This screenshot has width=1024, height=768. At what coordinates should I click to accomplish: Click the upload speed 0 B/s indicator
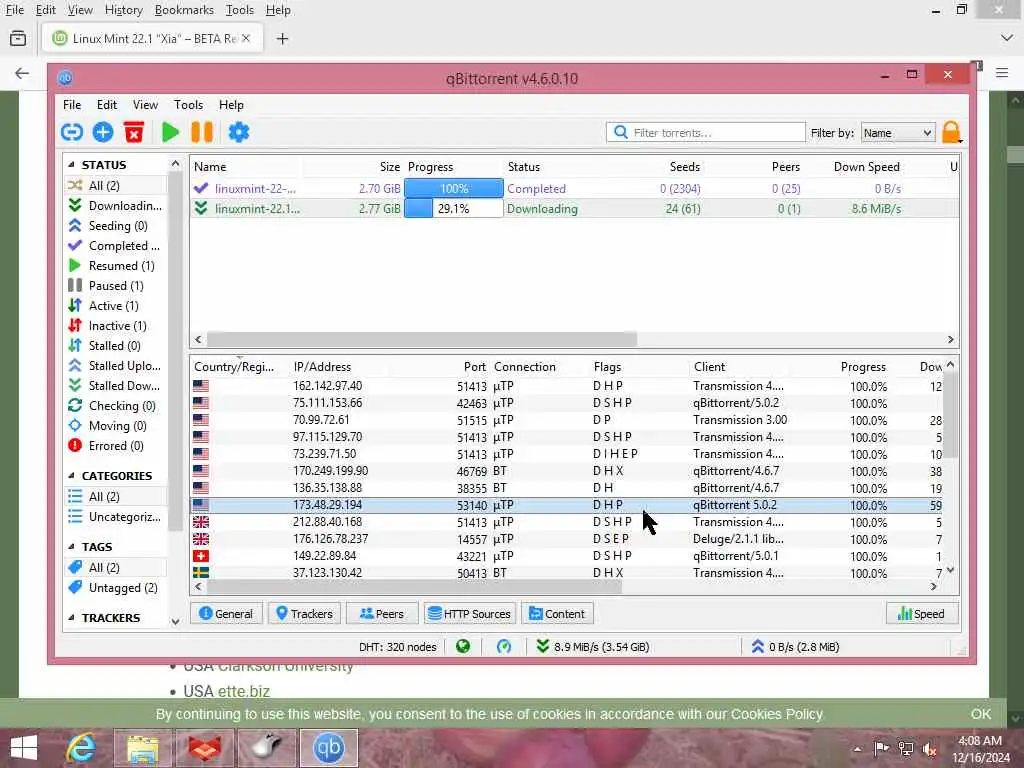795,647
